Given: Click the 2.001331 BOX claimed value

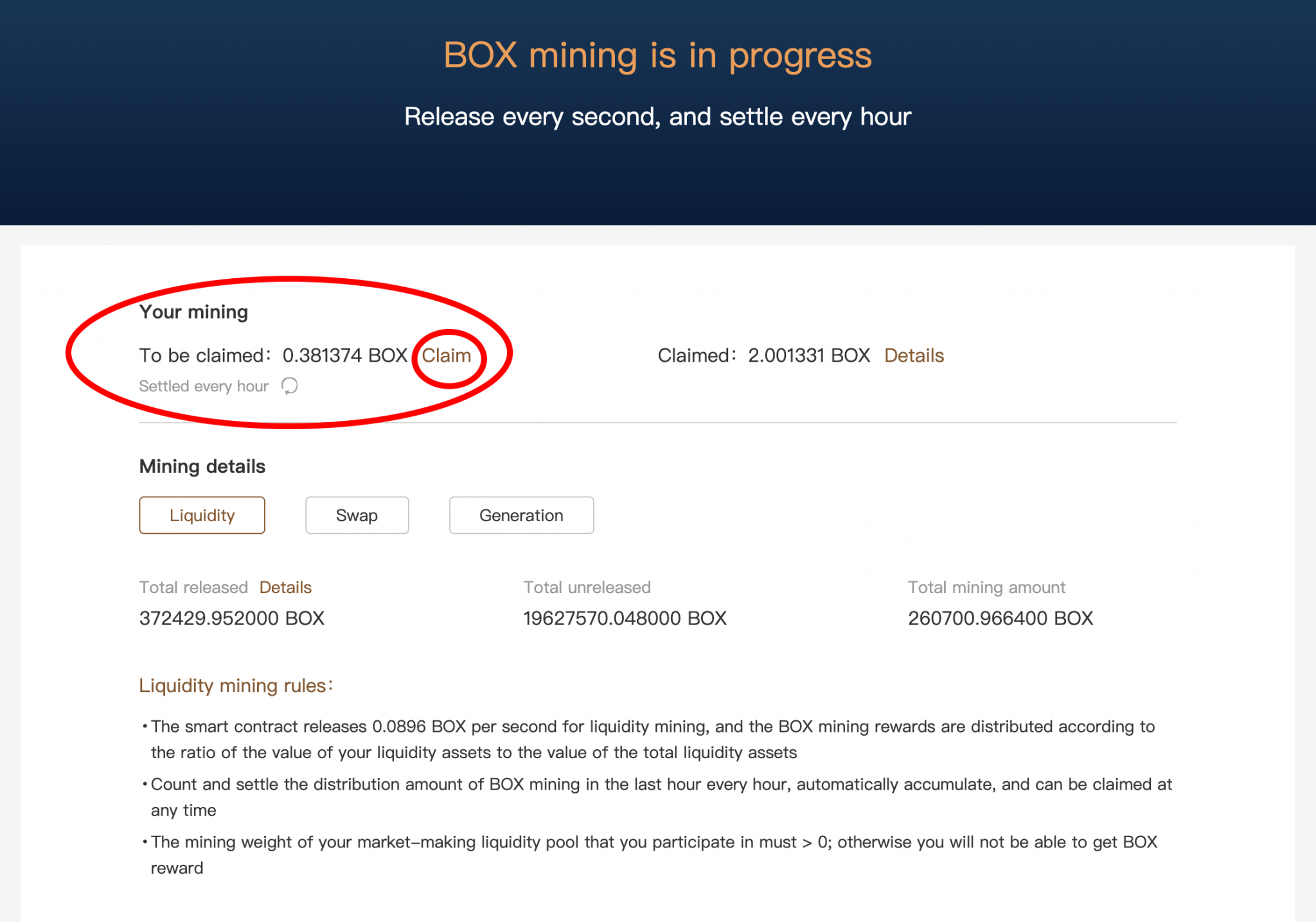Looking at the screenshot, I should 809,355.
